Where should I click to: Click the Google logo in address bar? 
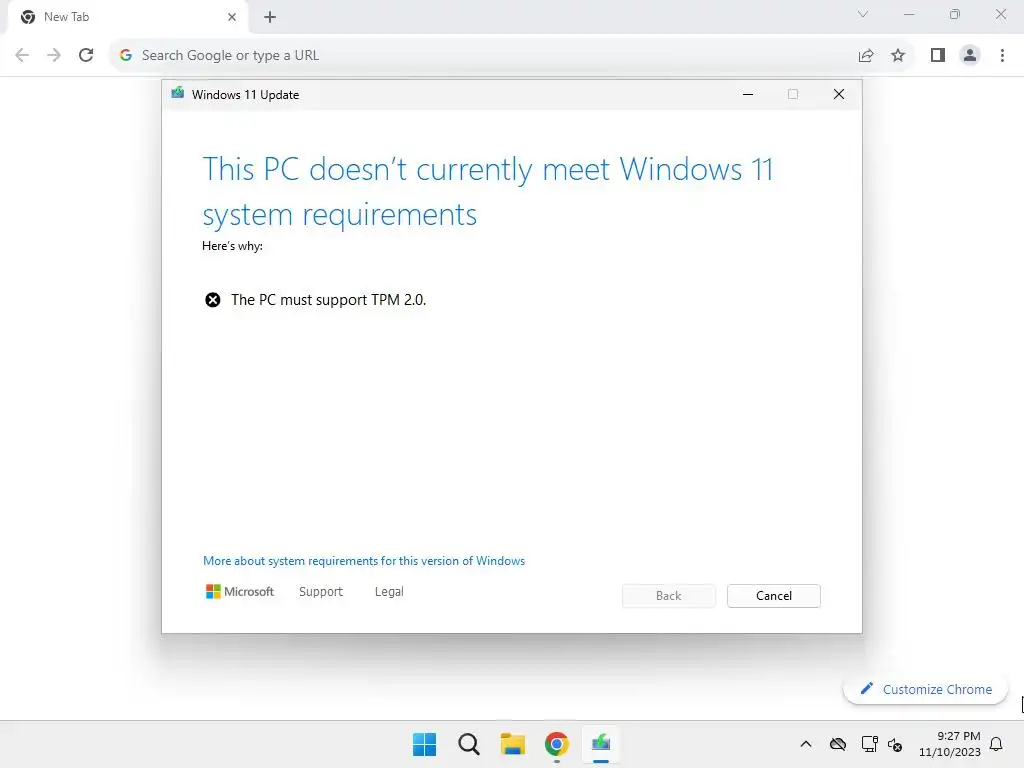tap(126, 56)
